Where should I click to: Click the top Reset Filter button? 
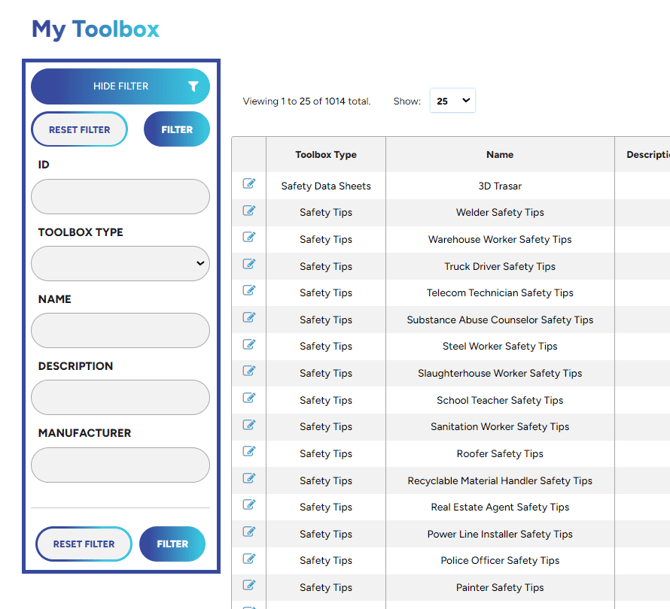coord(80,130)
